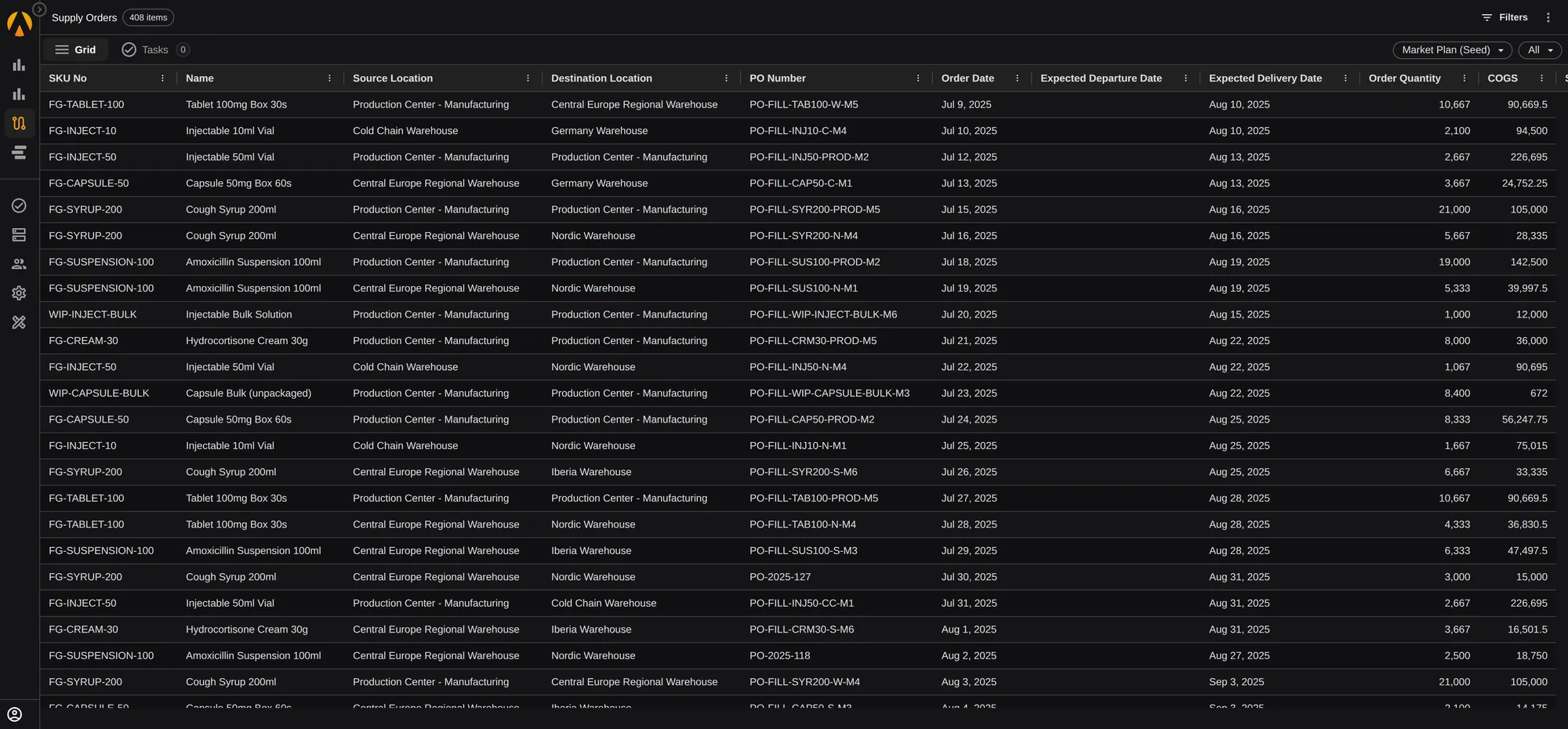The width and height of the screenshot is (1568, 729).
Task: Select delivery date Aug 27, 2025
Action: [x=1239, y=655]
